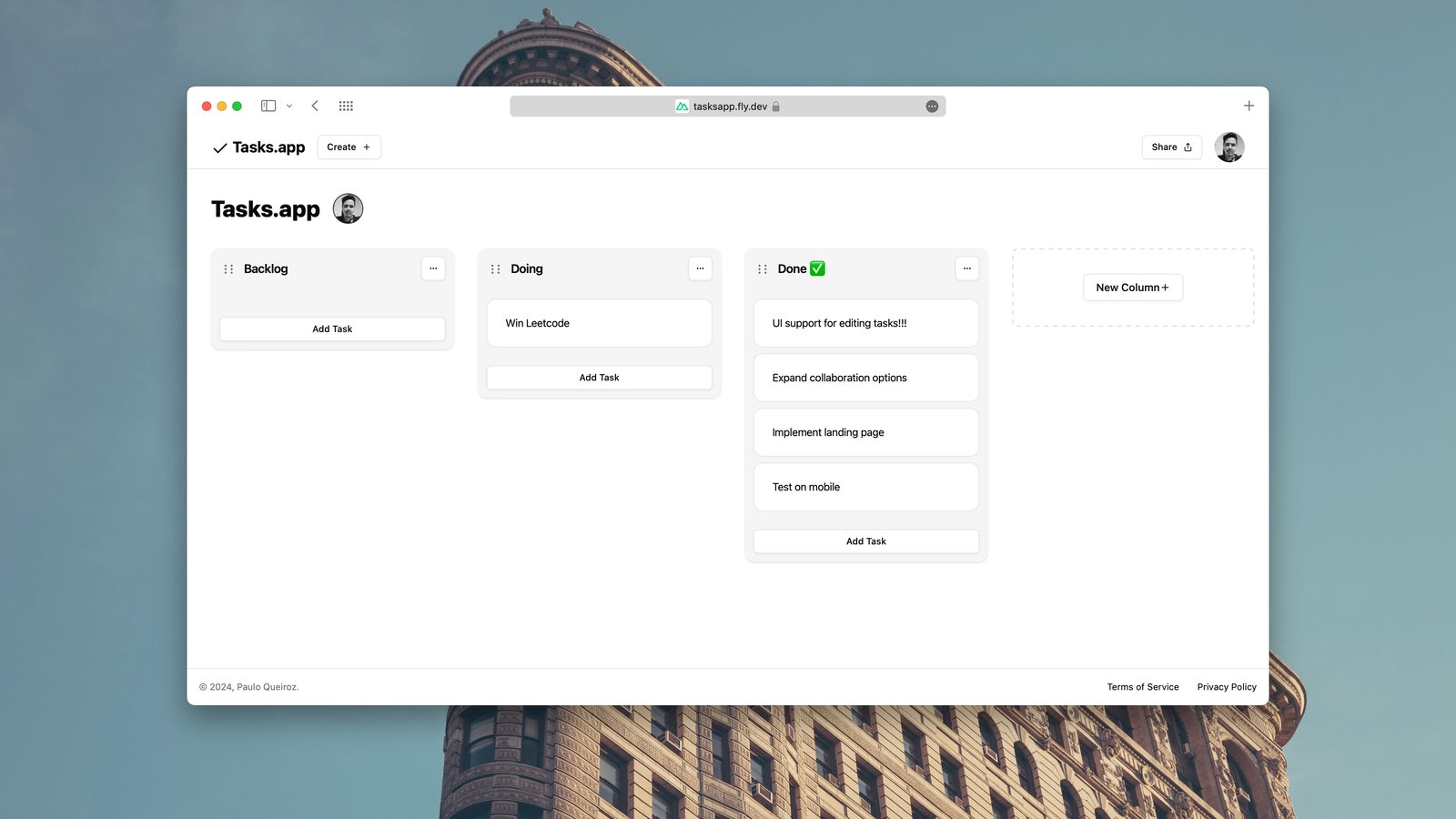Screen dimensions: 1456x819
Task: Open the Terms of Service link
Action: point(1143,687)
